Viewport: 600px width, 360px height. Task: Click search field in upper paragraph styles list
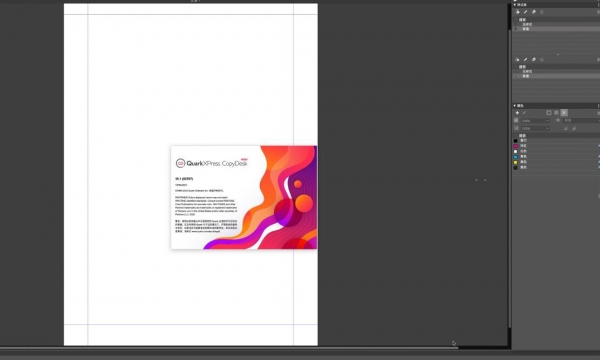tap(556, 20)
